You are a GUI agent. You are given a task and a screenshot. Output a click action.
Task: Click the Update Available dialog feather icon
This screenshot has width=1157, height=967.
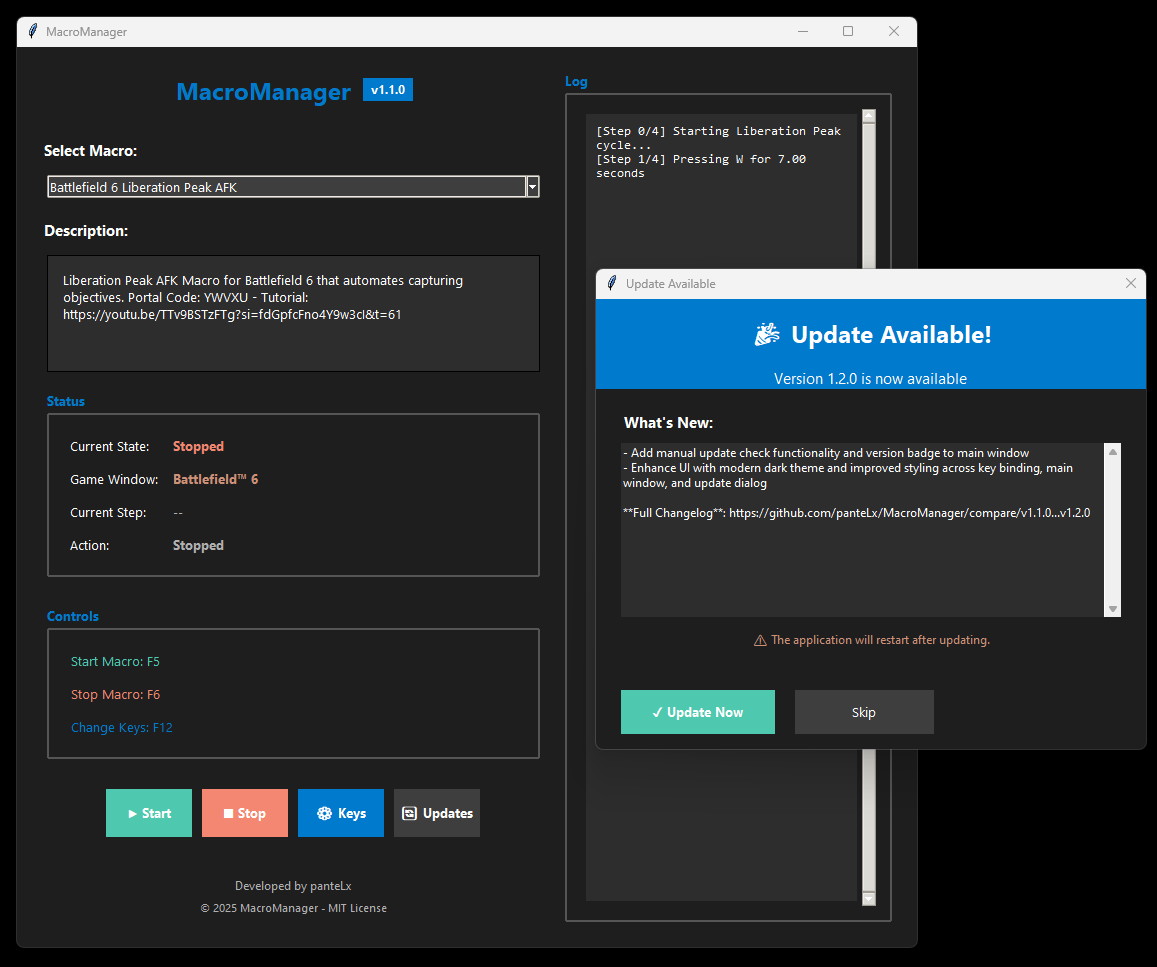coord(612,283)
